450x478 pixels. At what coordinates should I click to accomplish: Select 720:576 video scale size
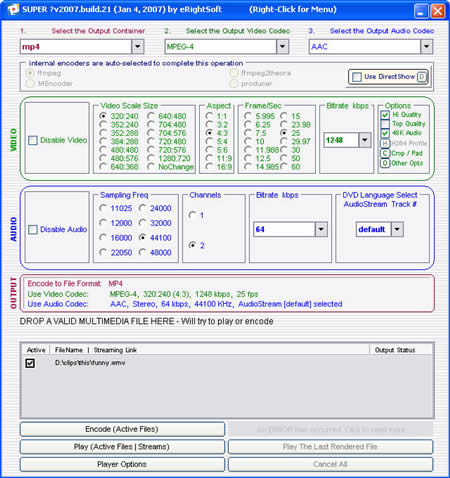pyautogui.click(x=151, y=149)
